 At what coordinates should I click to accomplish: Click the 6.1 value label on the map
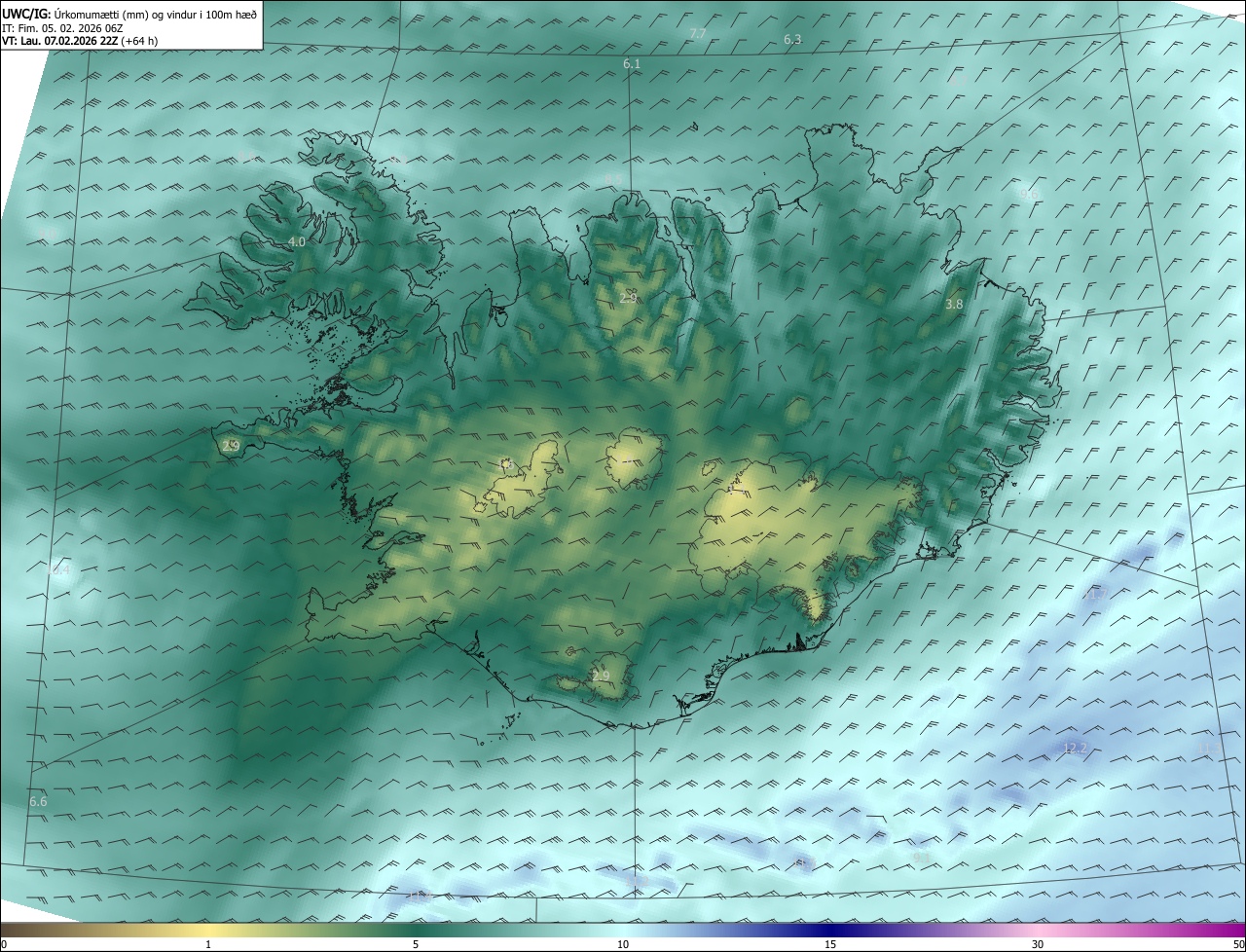coord(632,63)
